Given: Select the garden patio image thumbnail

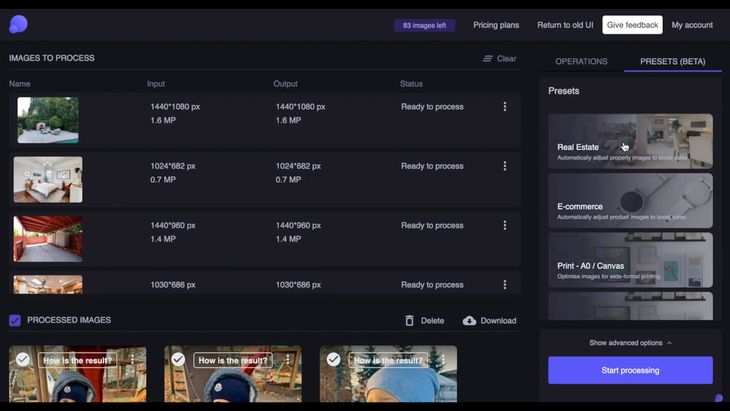Looking at the screenshot, I should pyautogui.click(x=48, y=120).
